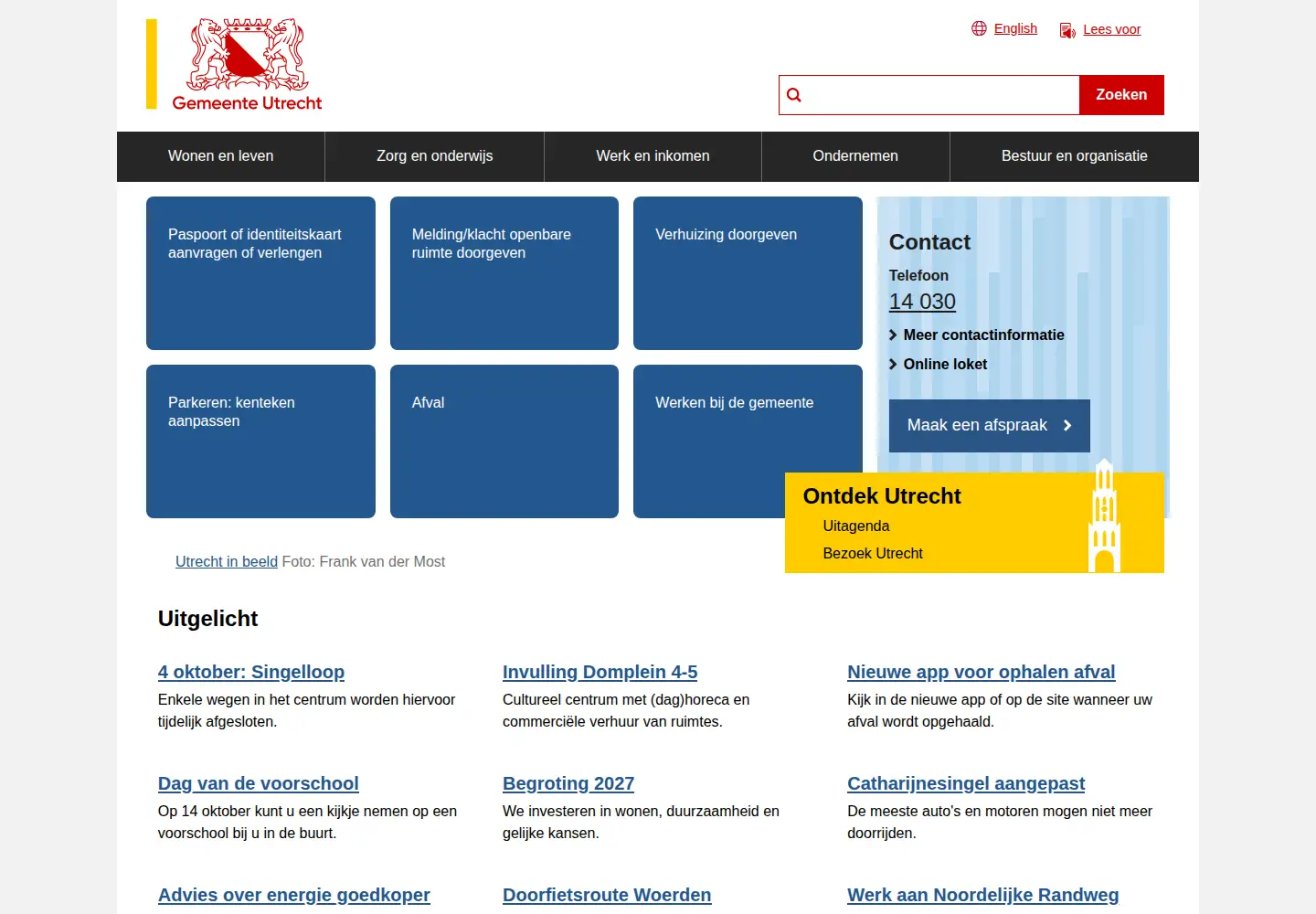Open Meer contactinformatie link
The width and height of the screenshot is (1316, 914).
click(x=983, y=335)
